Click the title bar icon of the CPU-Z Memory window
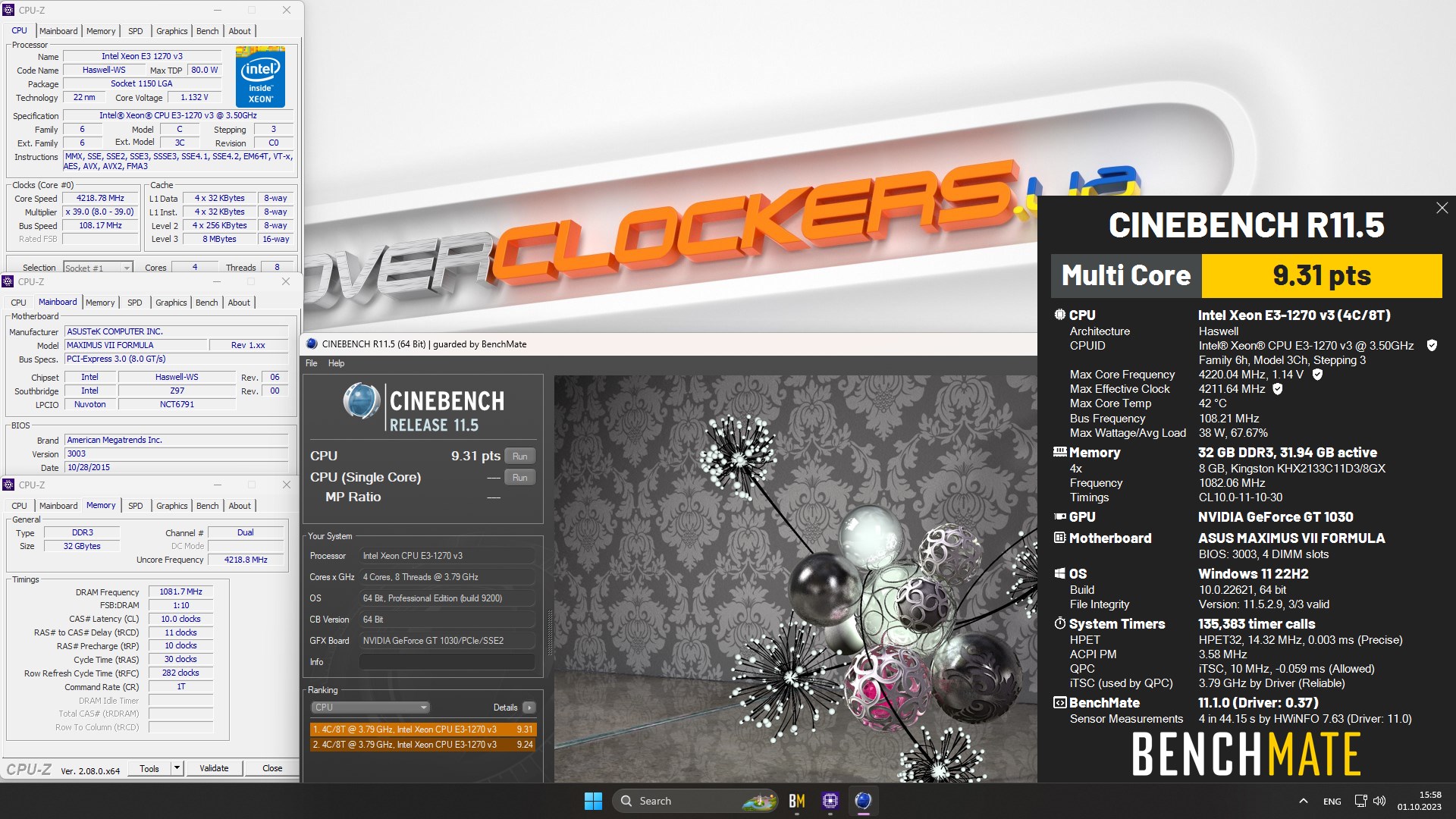The image size is (1456, 819). (8, 485)
